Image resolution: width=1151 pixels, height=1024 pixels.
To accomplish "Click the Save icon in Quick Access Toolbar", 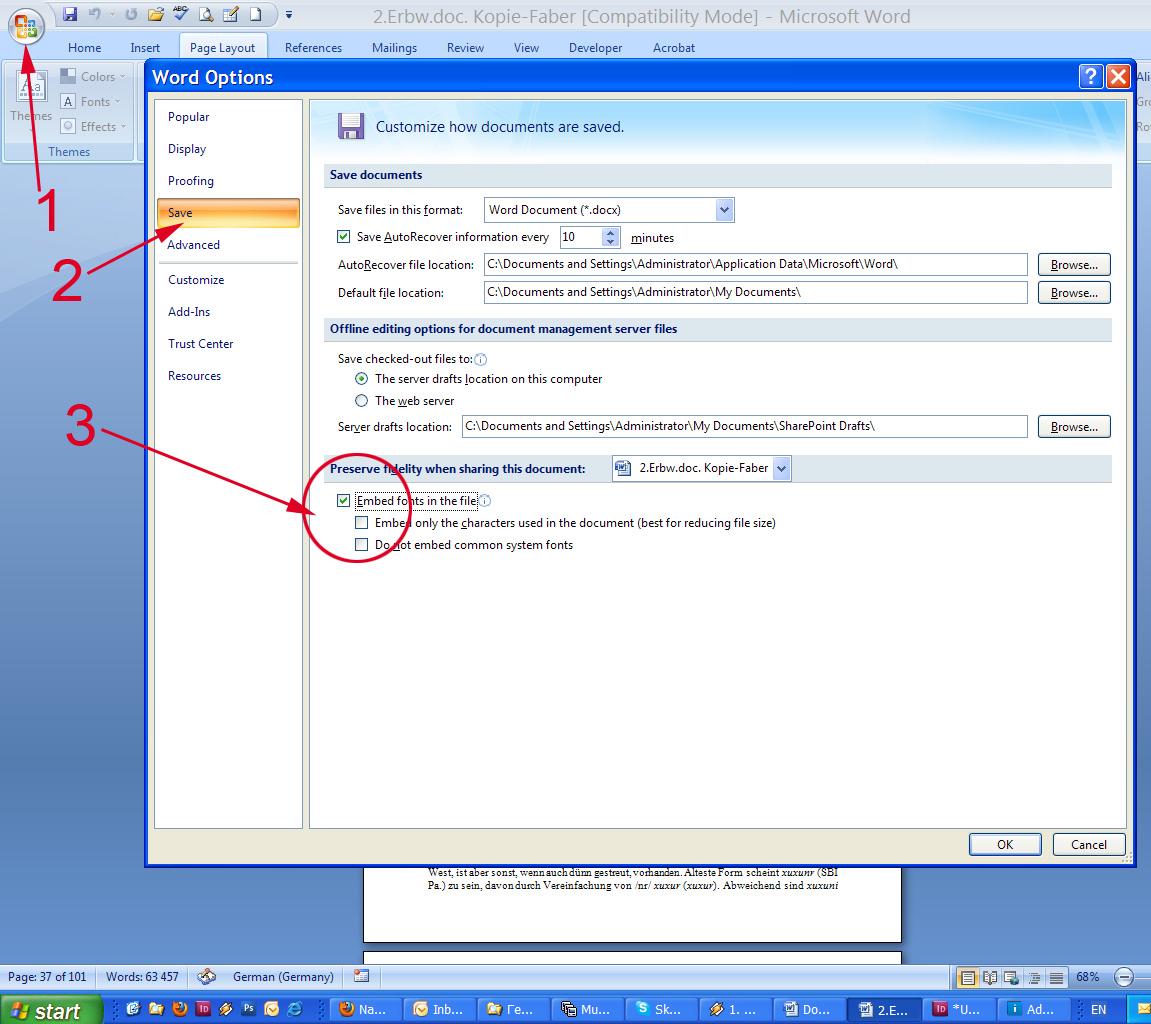I will click(70, 14).
